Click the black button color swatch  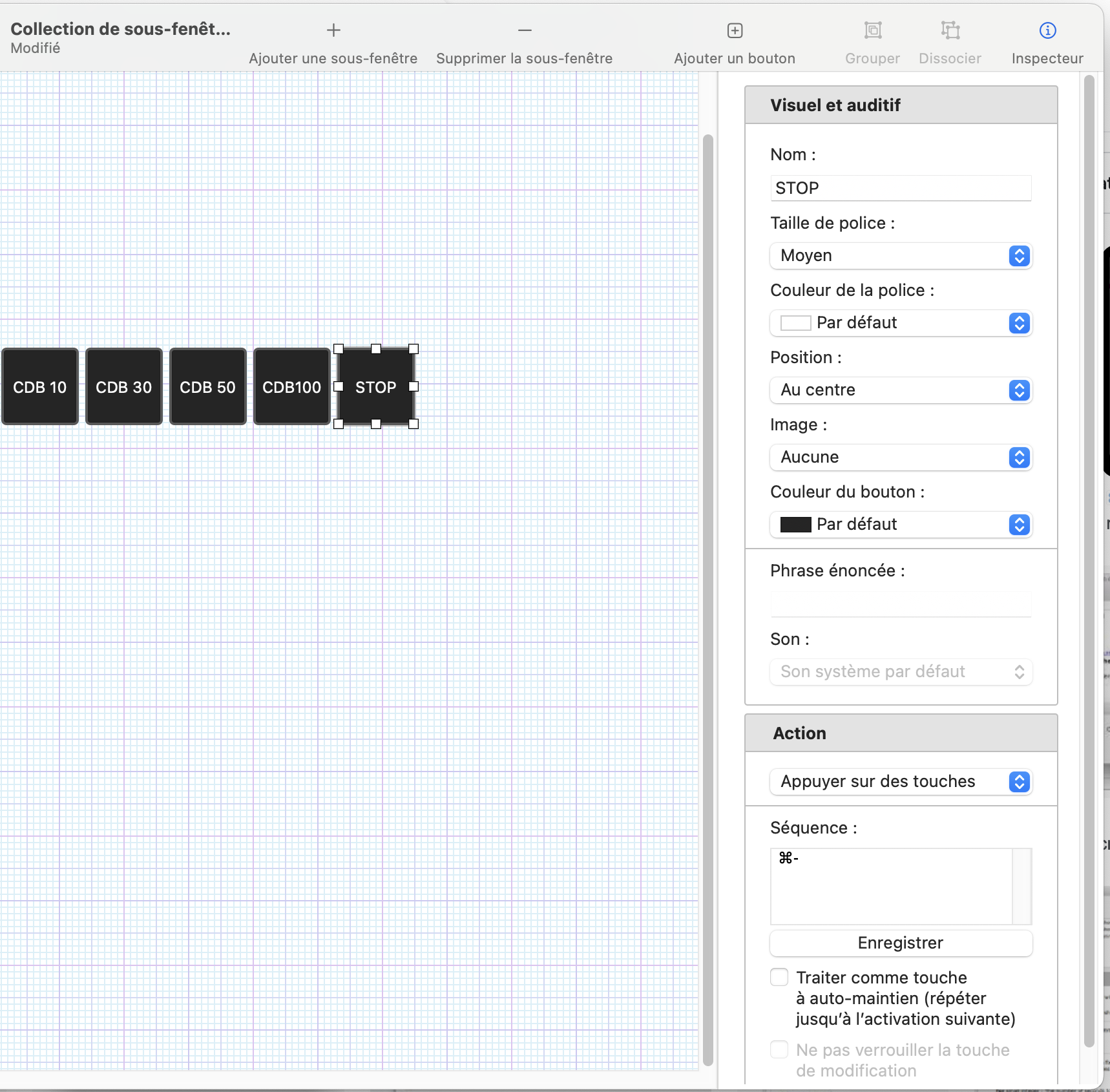[x=796, y=525]
